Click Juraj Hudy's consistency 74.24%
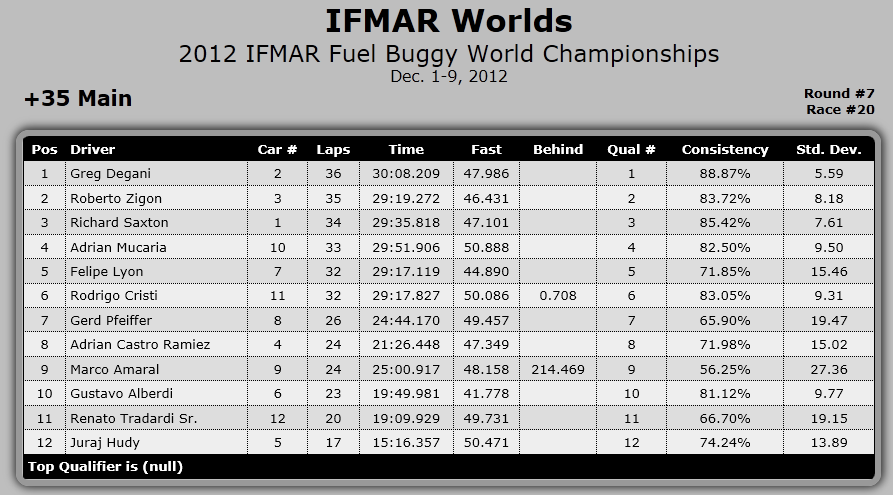The height and width of the screenshot is (495, 893). tap(725, 443)
